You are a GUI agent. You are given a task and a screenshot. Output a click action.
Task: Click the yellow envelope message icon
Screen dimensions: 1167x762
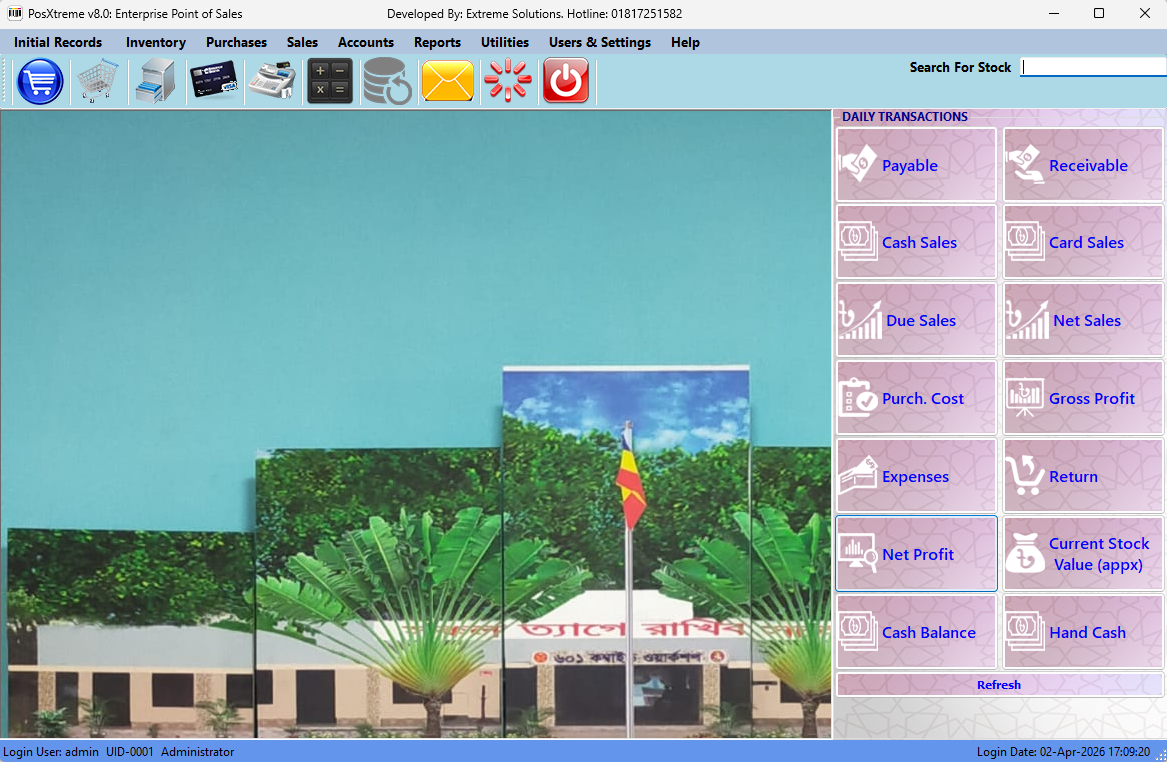pyautogui.click(x=447, y=81)
